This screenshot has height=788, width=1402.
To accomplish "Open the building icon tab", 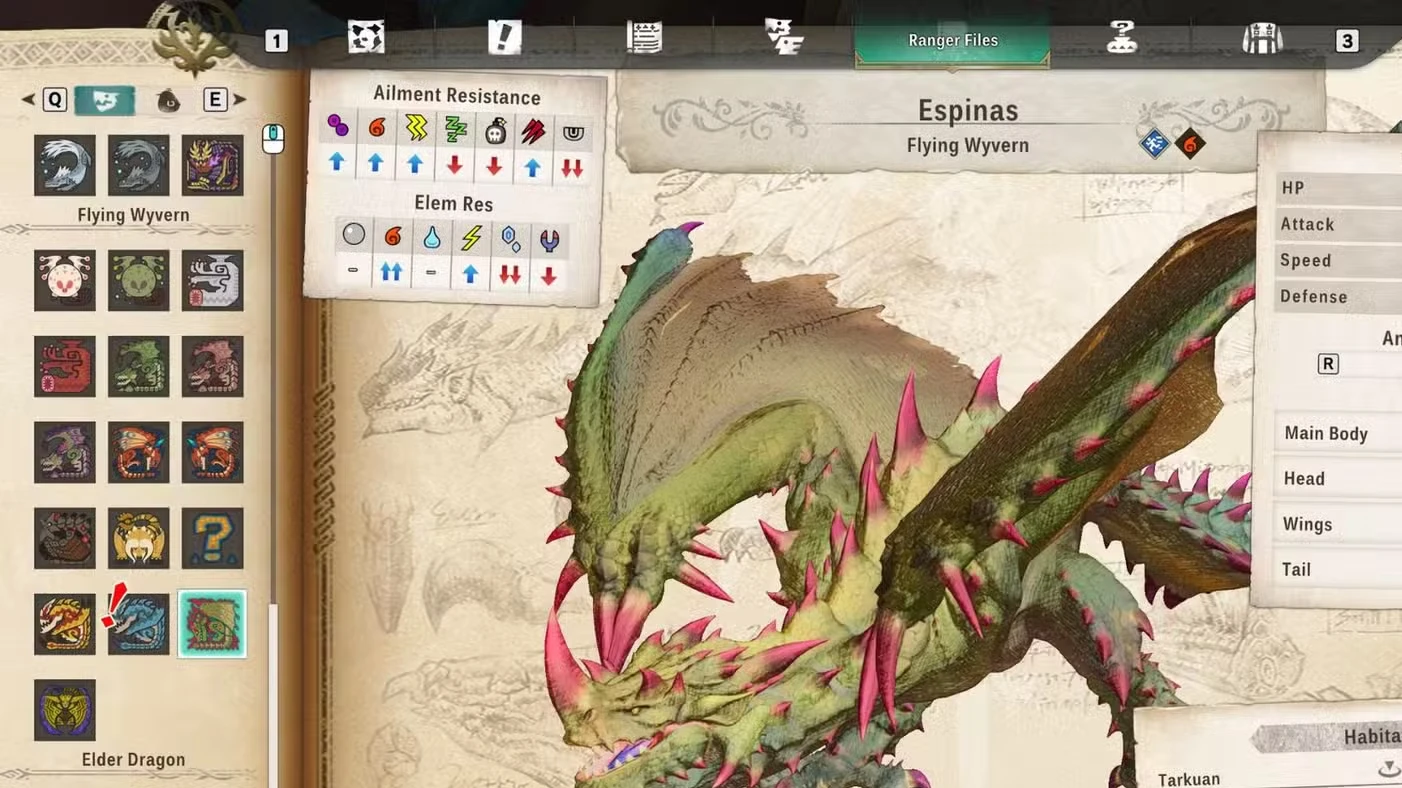I will [1261, 39].
